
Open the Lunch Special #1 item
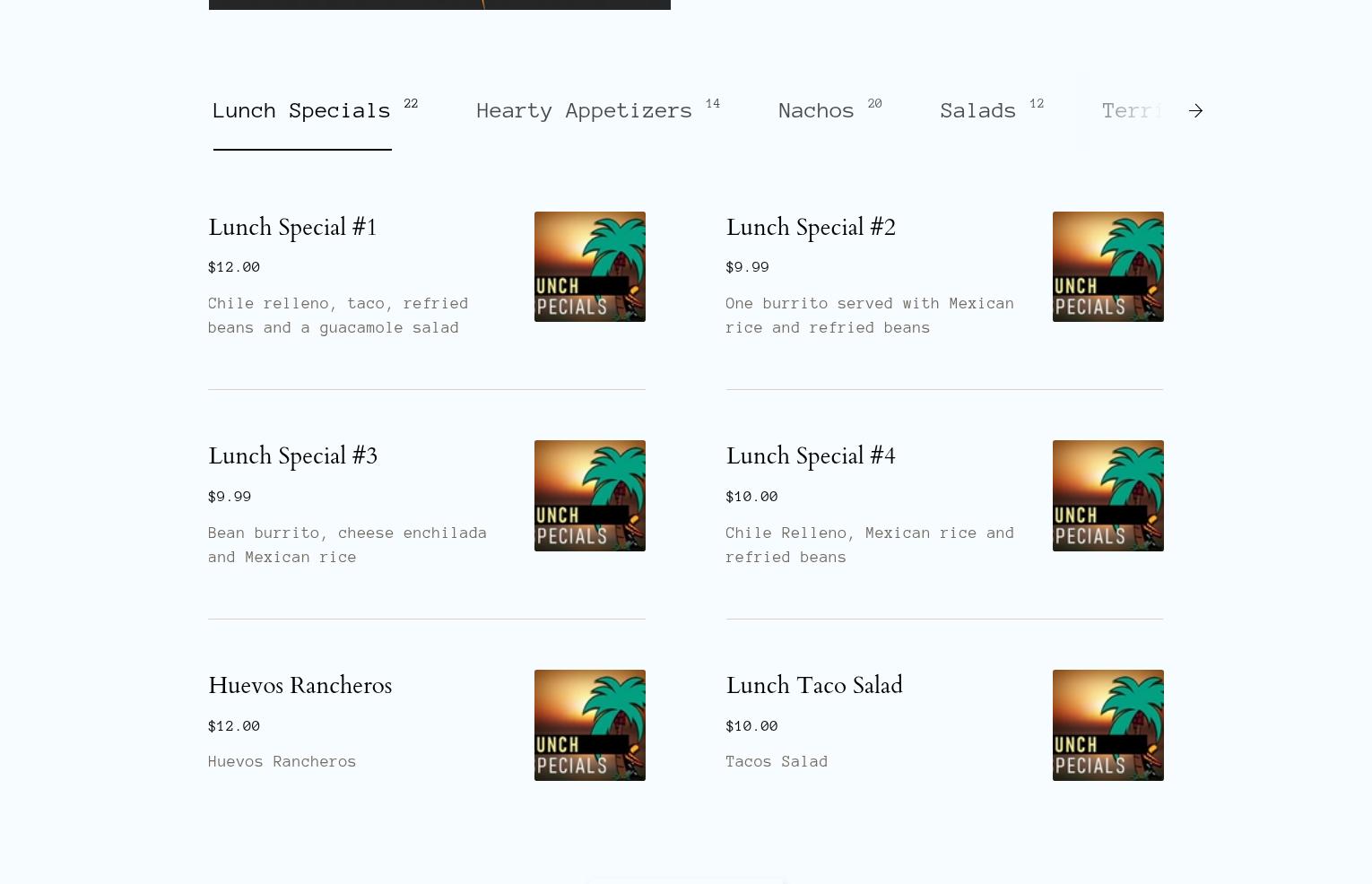pyautogui.click(x=292, y=228)
